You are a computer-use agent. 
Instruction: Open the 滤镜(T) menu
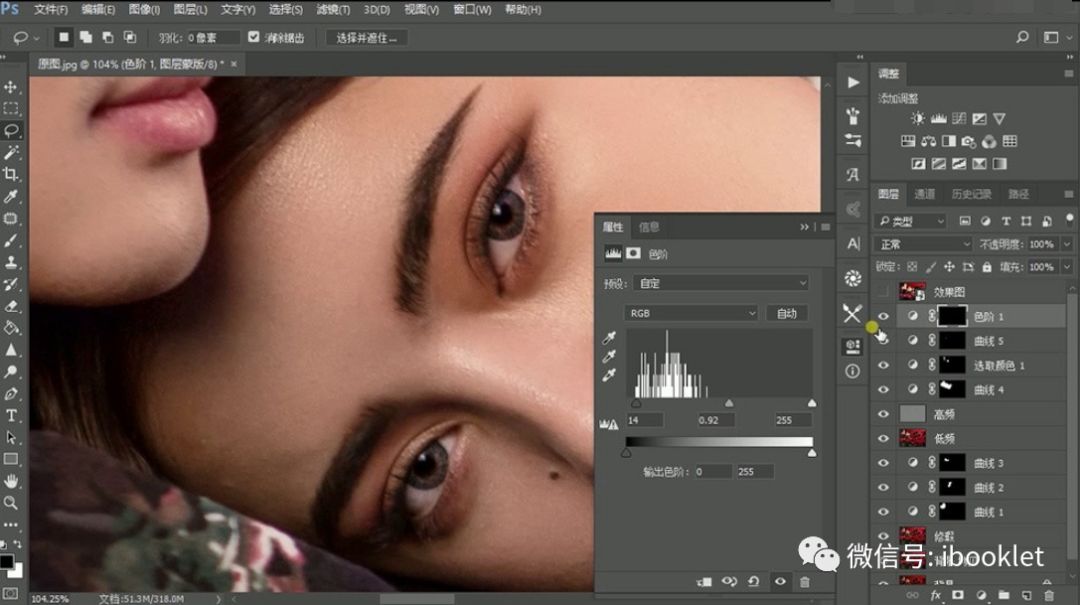point(328,10)
